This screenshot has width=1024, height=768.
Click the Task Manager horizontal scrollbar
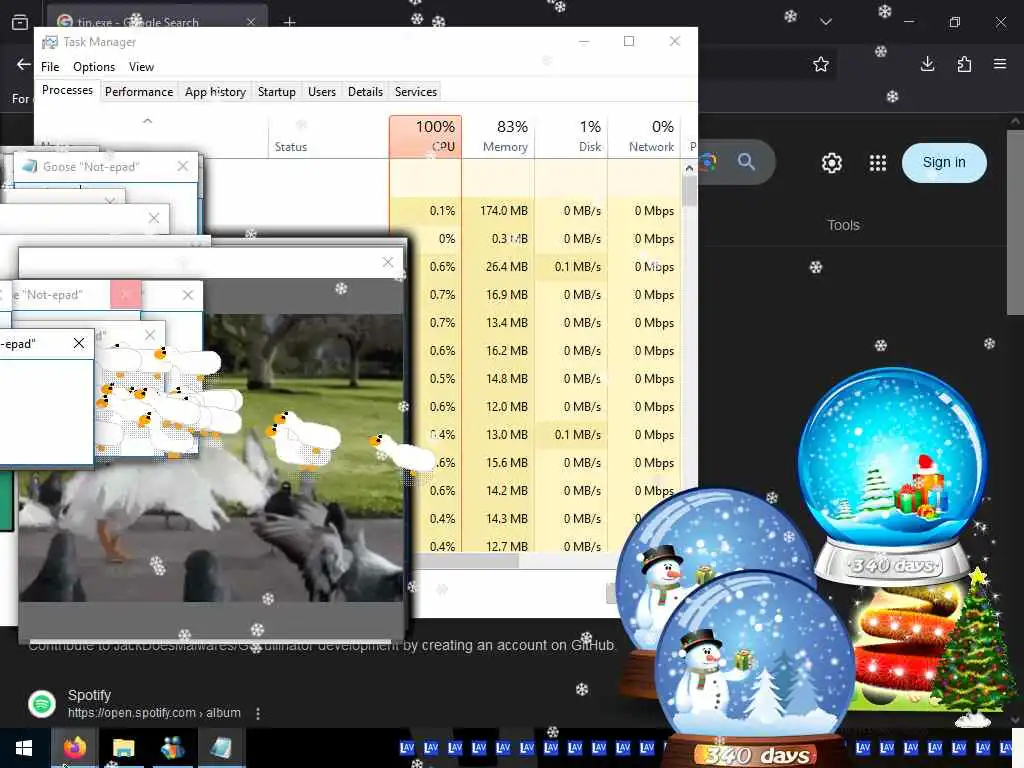466,560
